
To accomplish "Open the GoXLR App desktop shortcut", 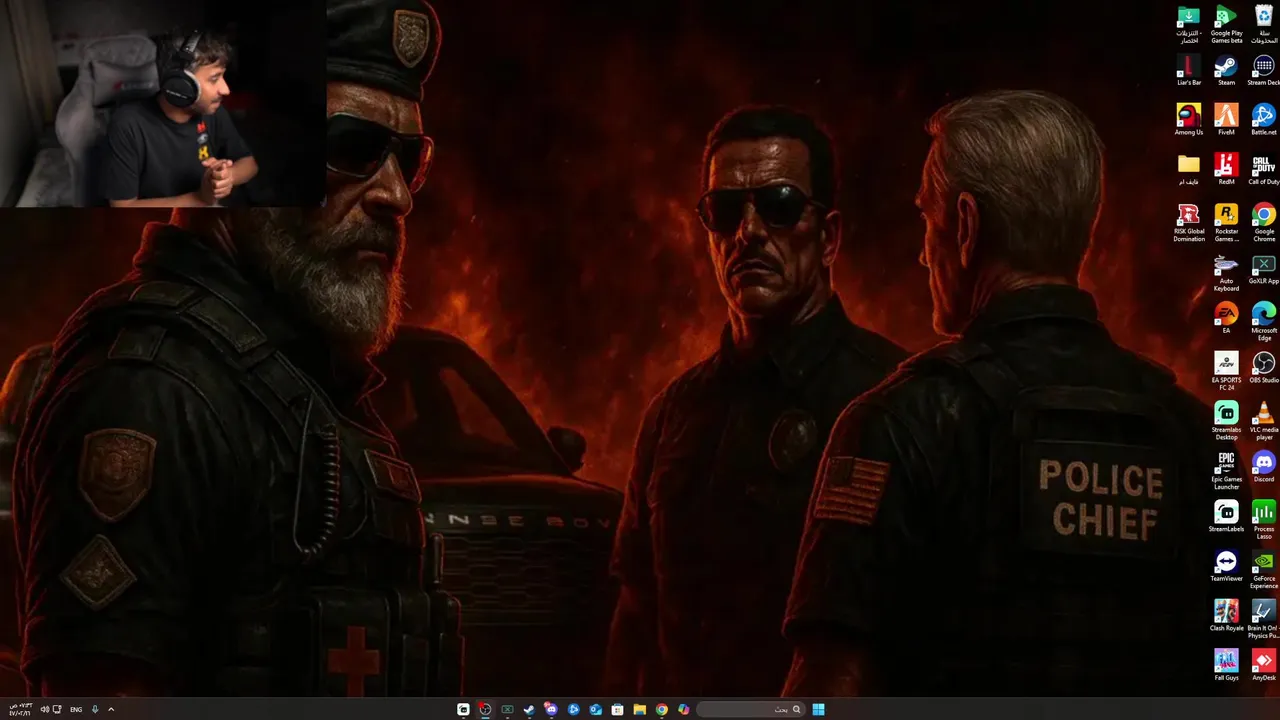I will (x=1264, y=268).
